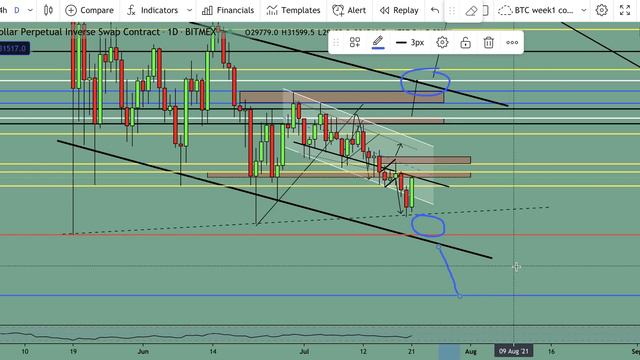Expand the layout options dropdown arrow
Screen dimensions: 640x360
(584, 10)
